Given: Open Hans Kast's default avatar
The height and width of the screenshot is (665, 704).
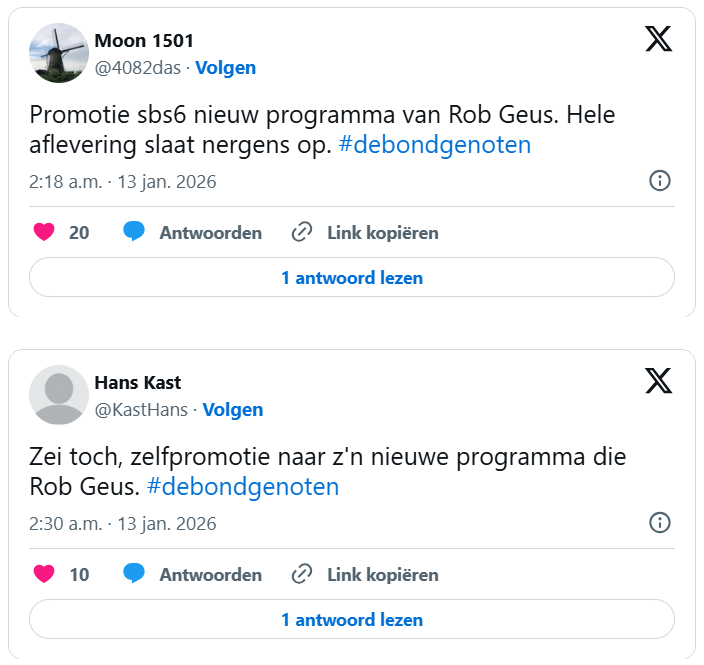Looking at the screenshot, I should (x=59, y=395).
